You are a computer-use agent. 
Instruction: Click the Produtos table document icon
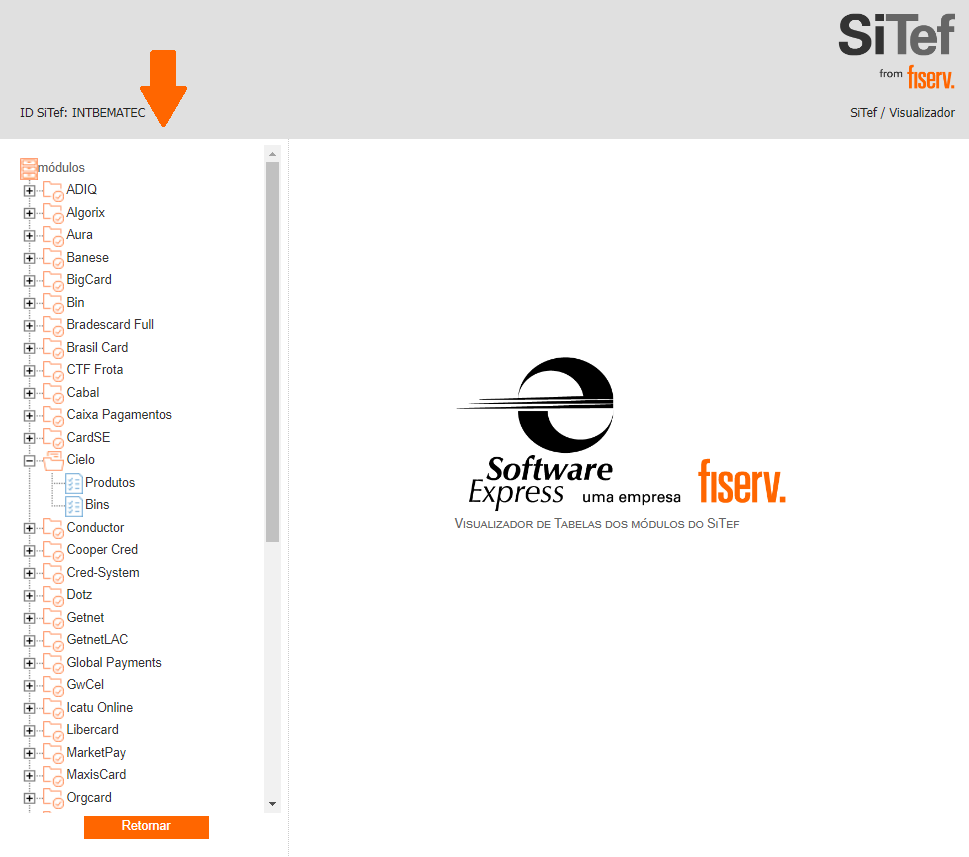(74, 483)
